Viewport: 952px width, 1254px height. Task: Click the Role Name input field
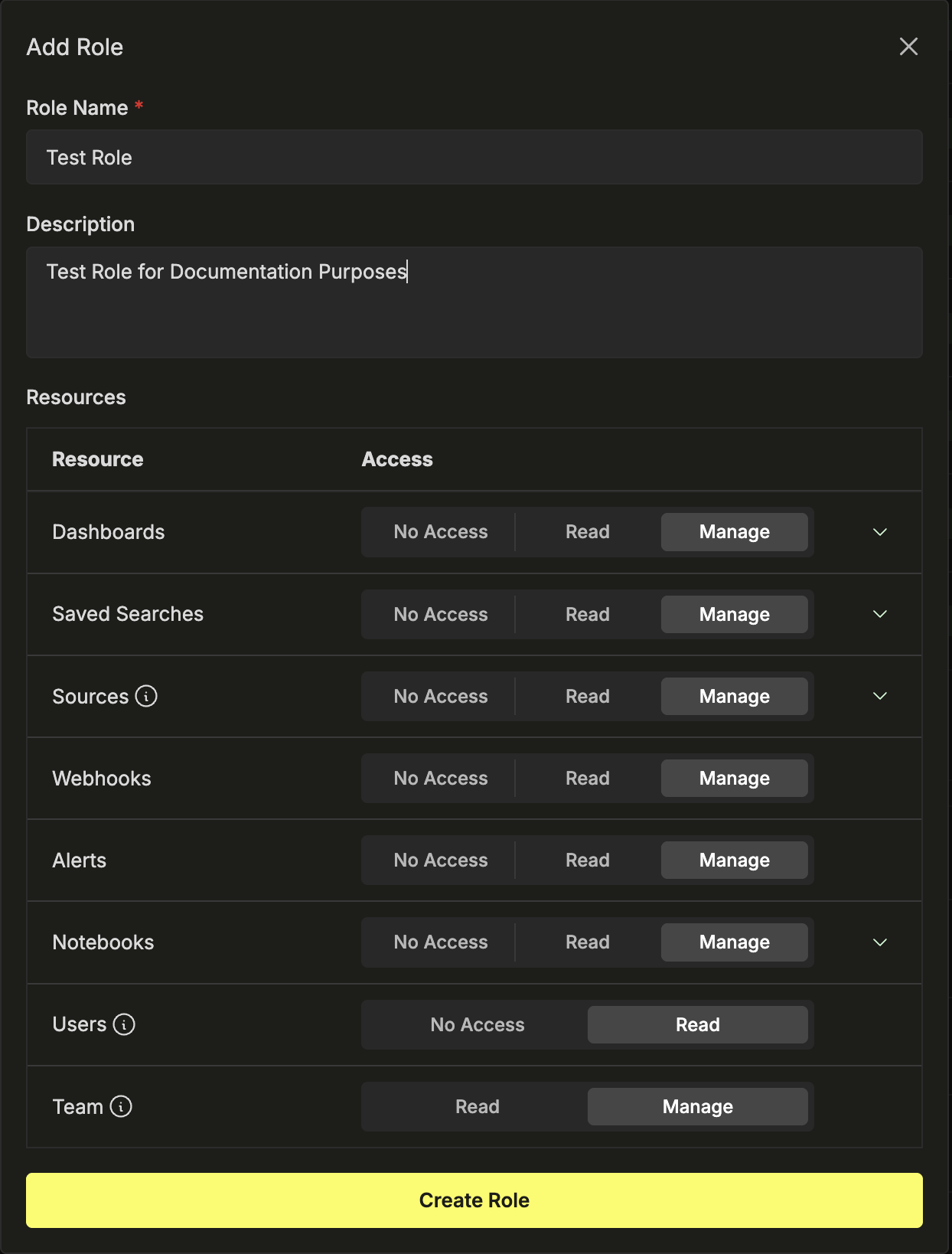click(x=474, y=158)
